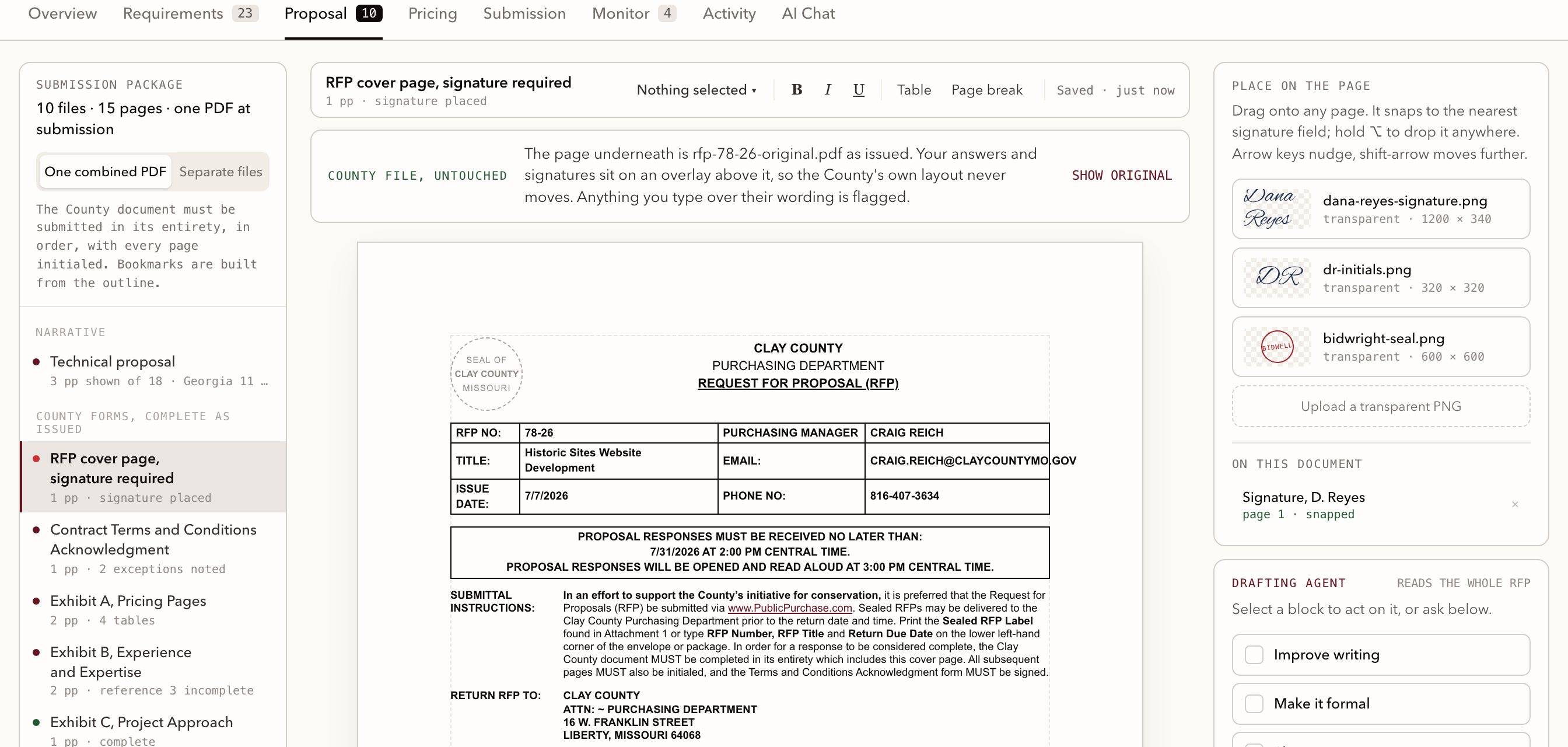
Task: Open the Activity tab
Action: pyautogui.click(x=729, y=13)
